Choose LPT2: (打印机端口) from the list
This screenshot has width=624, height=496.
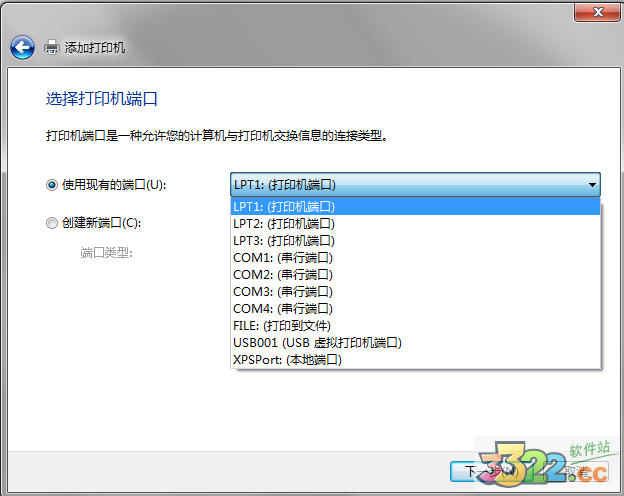pyautogui.click(x=415, y=224)
